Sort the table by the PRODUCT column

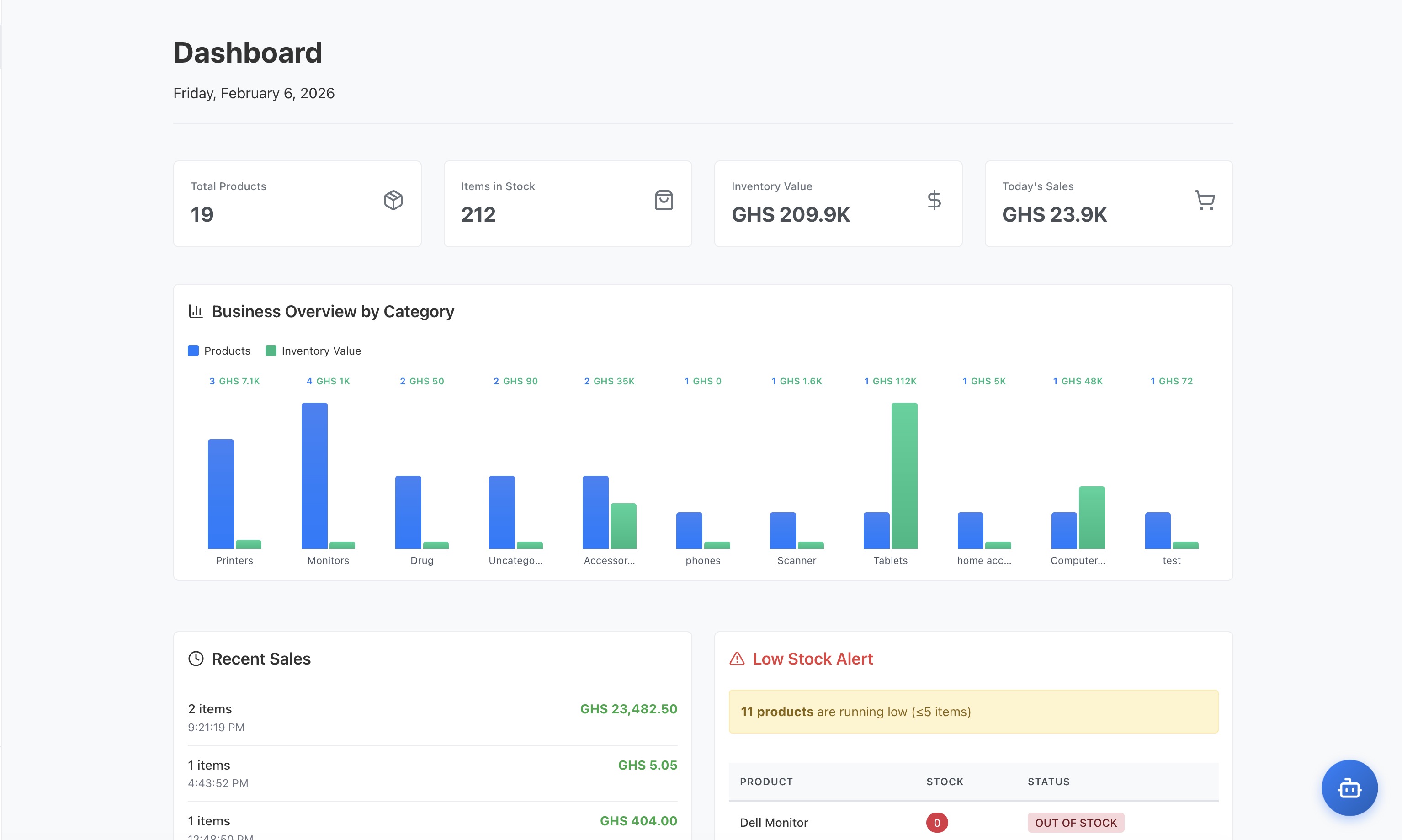pos(766,782)
